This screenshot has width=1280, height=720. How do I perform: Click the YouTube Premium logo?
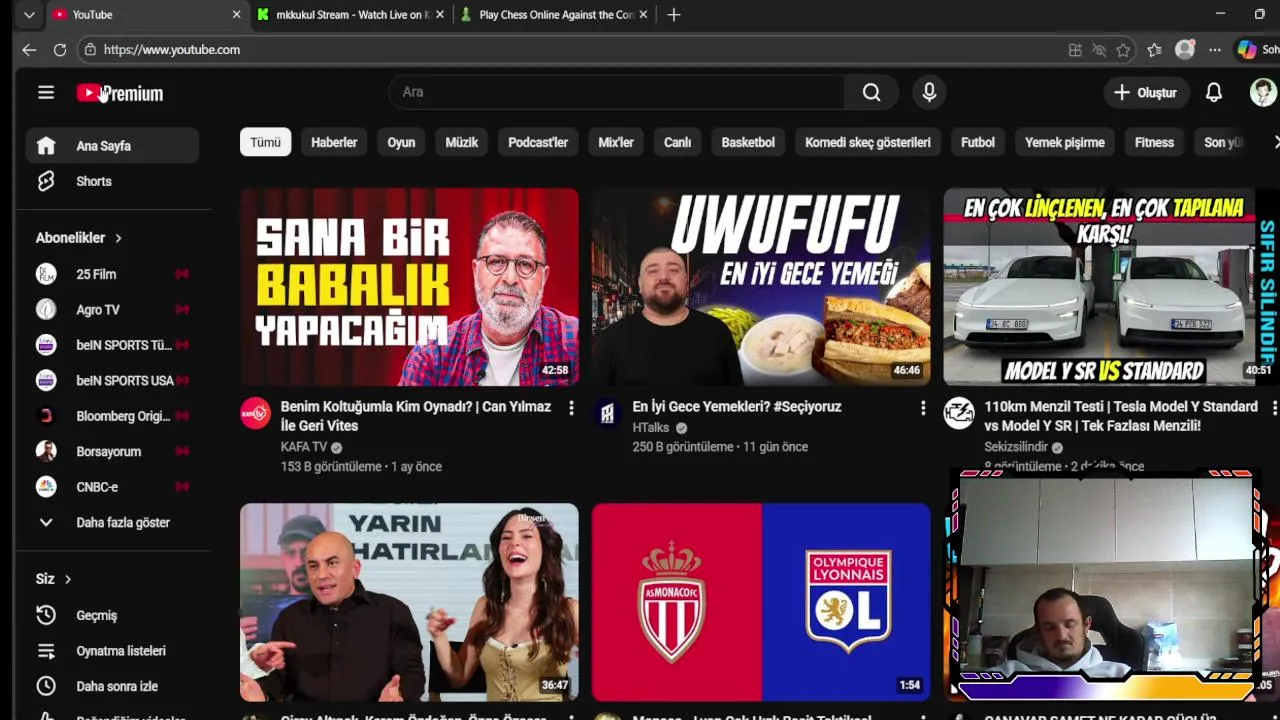tap(120, 93)
